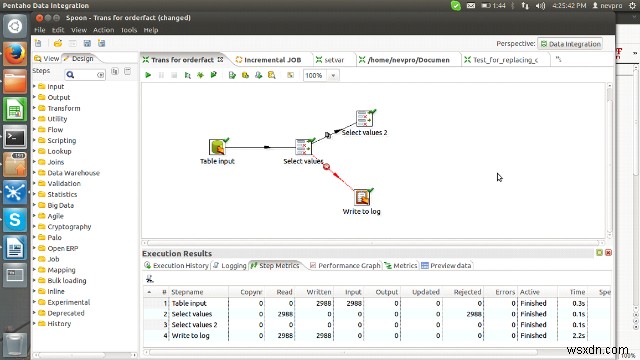Select the Write to log step

362,198
